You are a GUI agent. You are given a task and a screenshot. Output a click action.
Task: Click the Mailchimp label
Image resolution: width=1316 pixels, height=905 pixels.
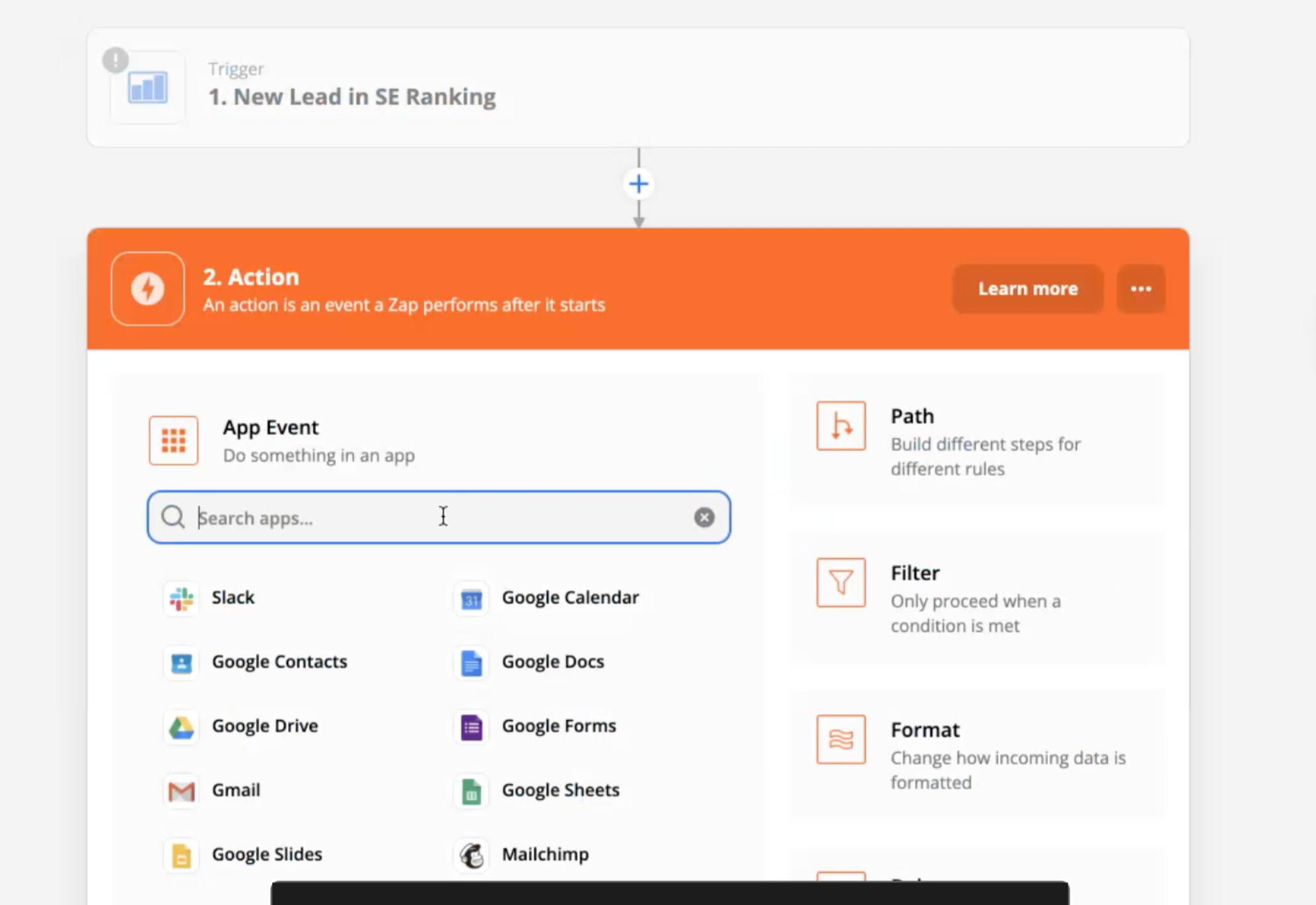(545, 854)
